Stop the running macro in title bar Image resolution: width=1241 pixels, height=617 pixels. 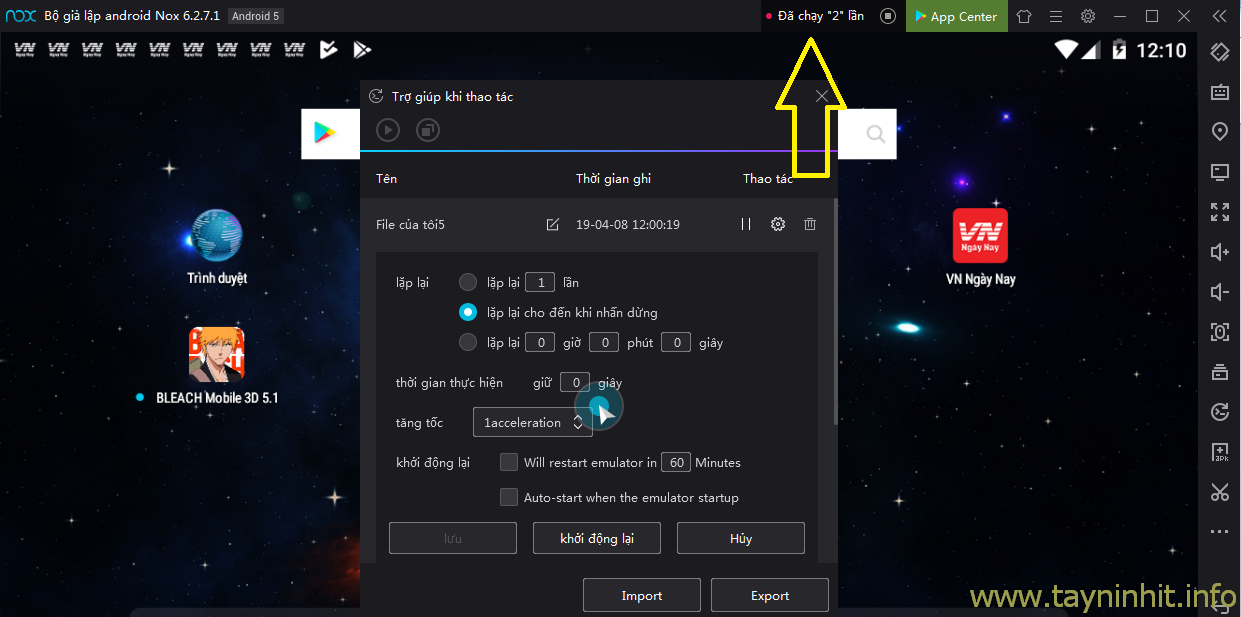click(887, 16)
